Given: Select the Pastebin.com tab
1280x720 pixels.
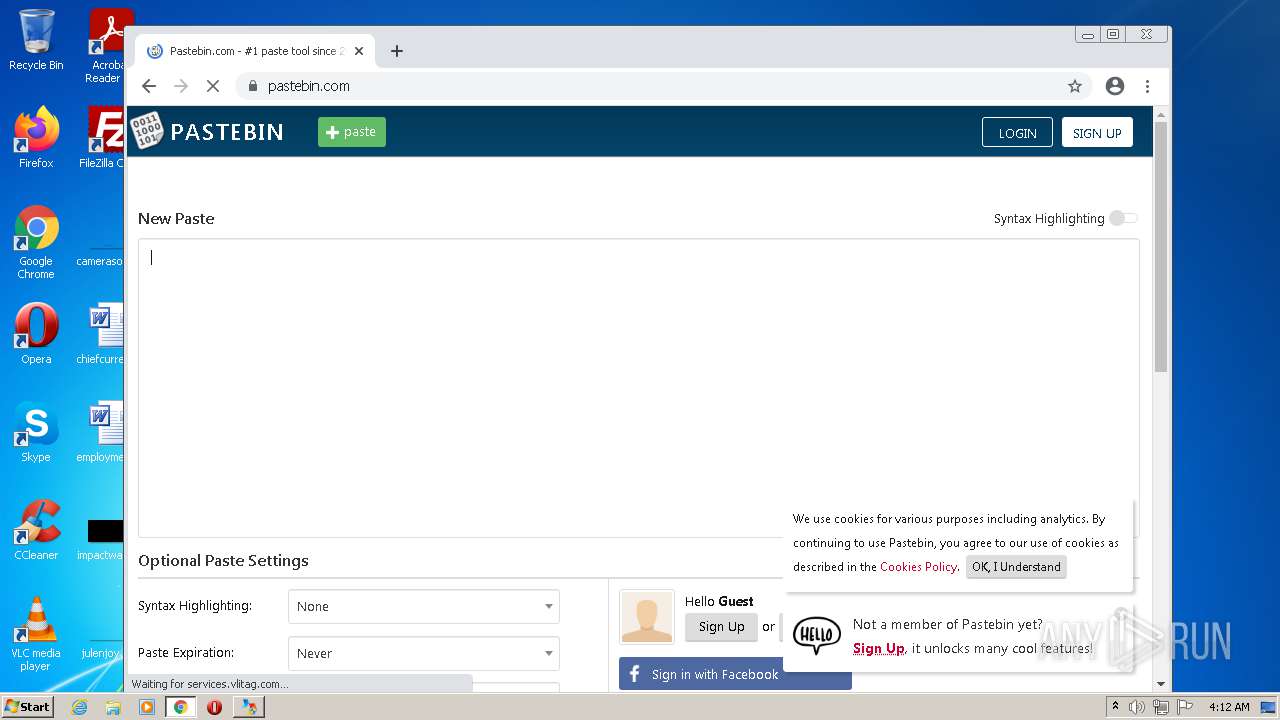Looking at the screenshot, I should tap(255, 51).
